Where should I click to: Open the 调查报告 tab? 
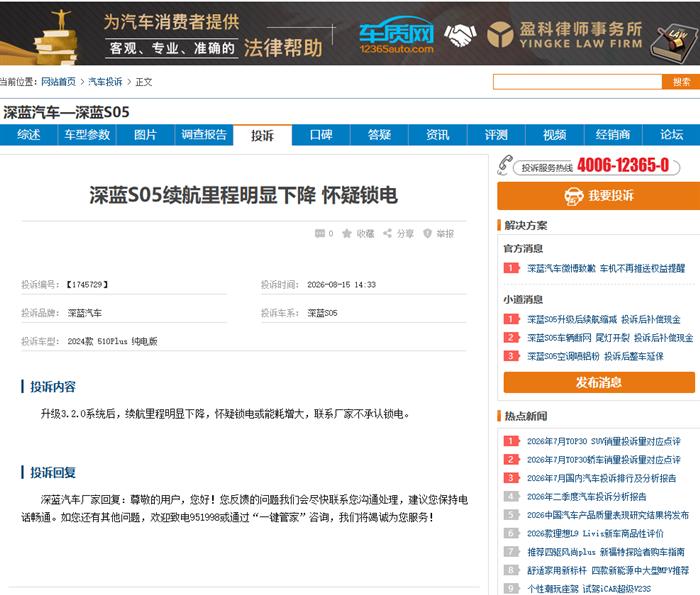click(x=204, y=135)
